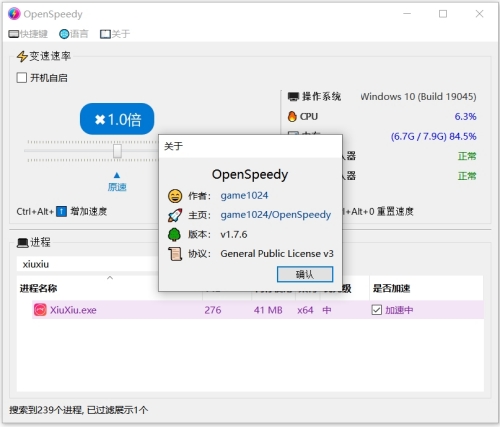The width and height of the screenshot is (500, 427).
Task: Maximize the OpenSpeedy window
Action: 443,14
